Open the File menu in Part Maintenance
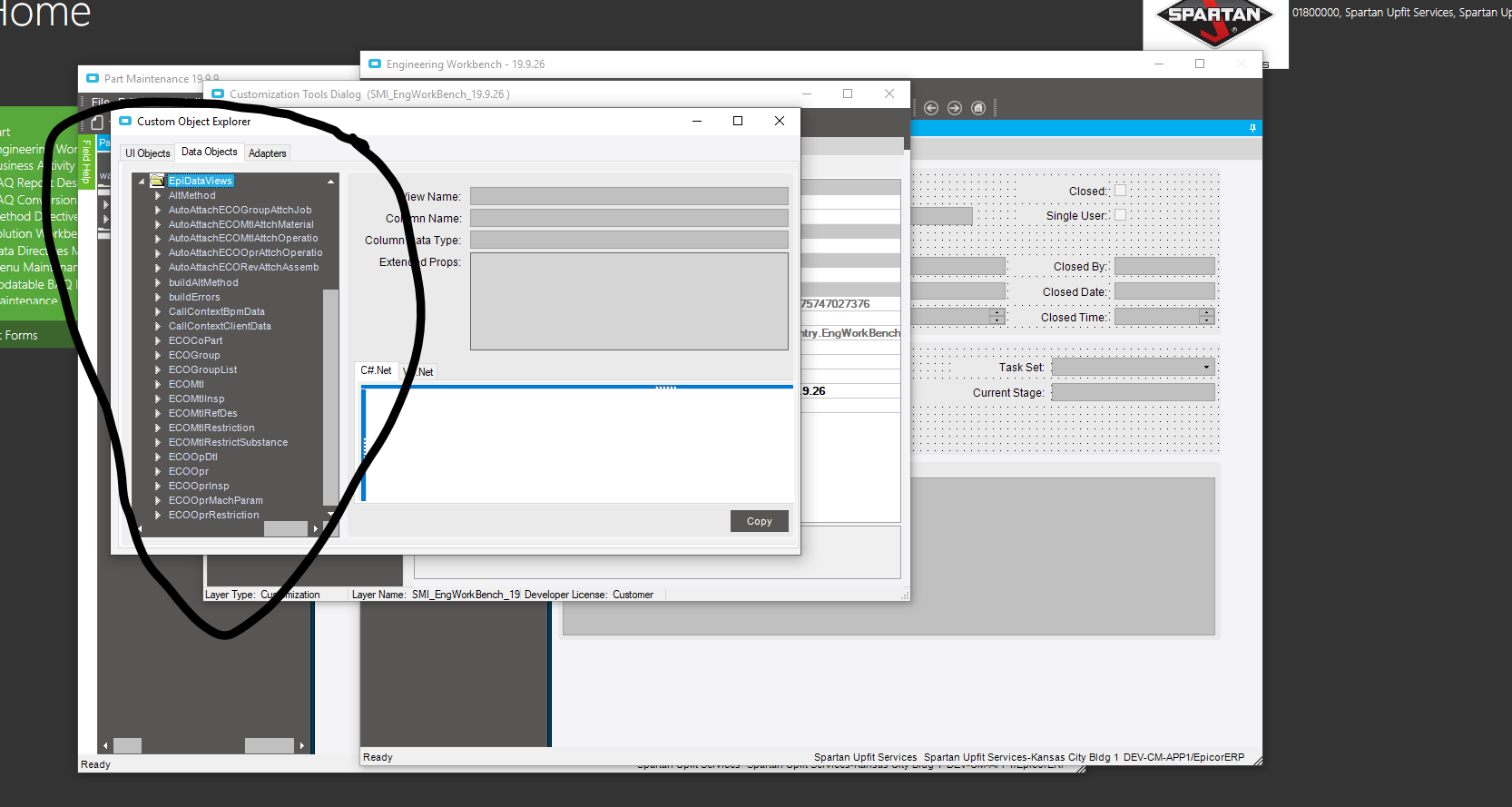Screen dimensions: 1512x807 [x=100, y=102]
